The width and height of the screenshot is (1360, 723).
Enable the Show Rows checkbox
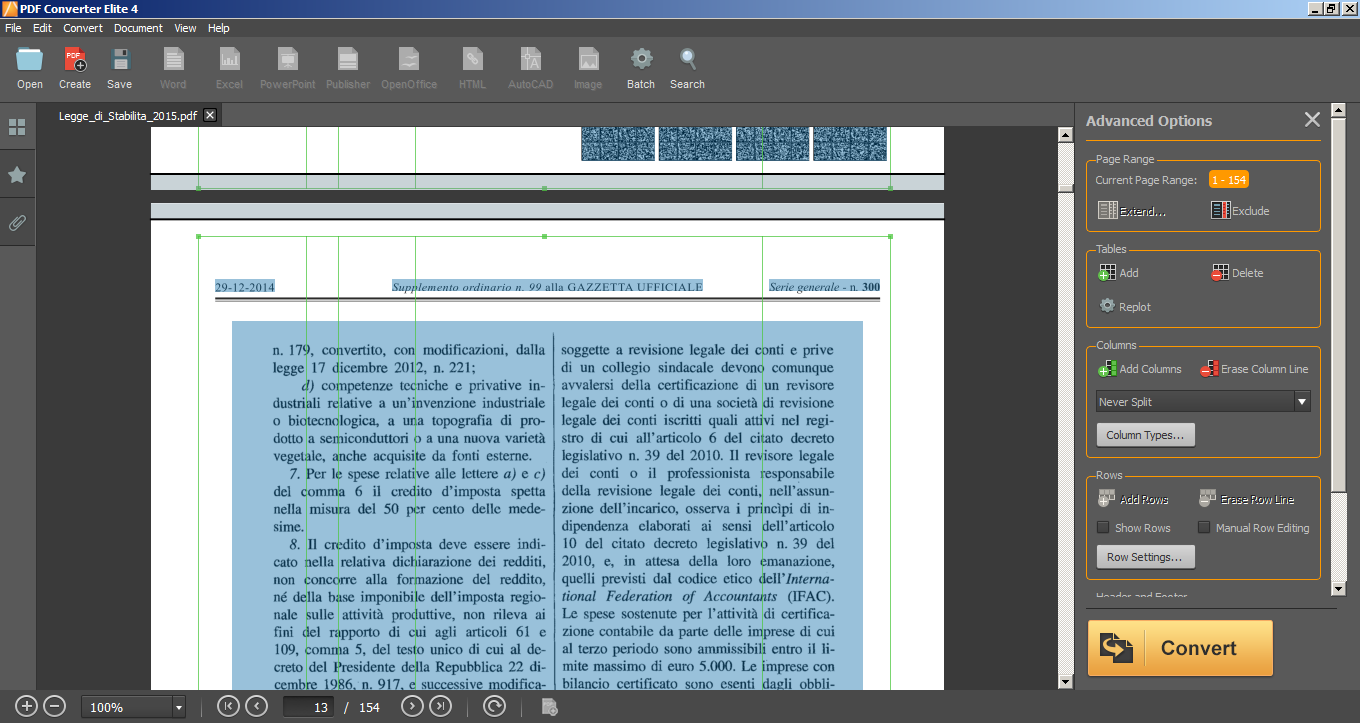[1103, 528]
